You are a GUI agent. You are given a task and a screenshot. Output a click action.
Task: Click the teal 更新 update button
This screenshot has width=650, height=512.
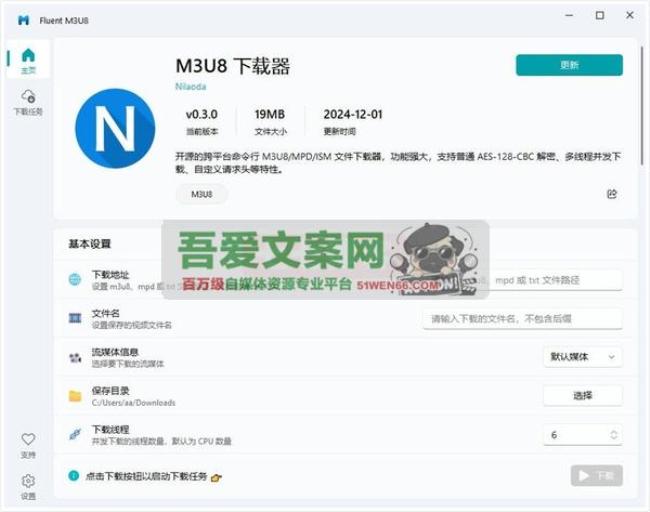tap(569, 65)
